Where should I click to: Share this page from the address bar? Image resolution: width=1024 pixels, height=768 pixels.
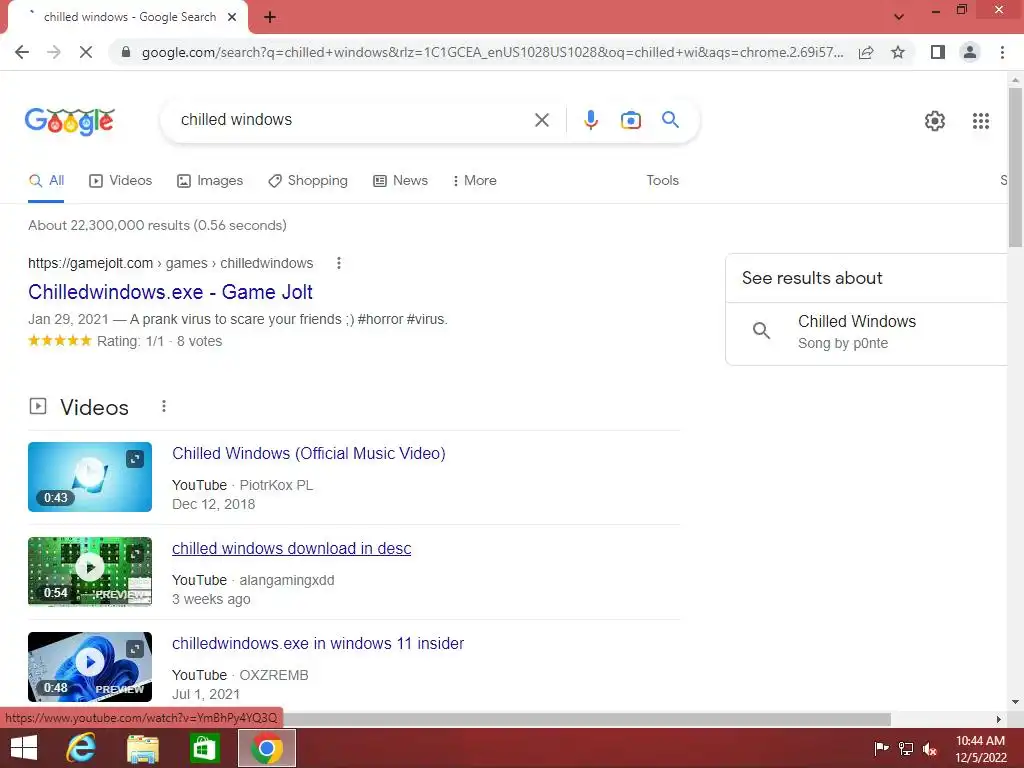866,52
